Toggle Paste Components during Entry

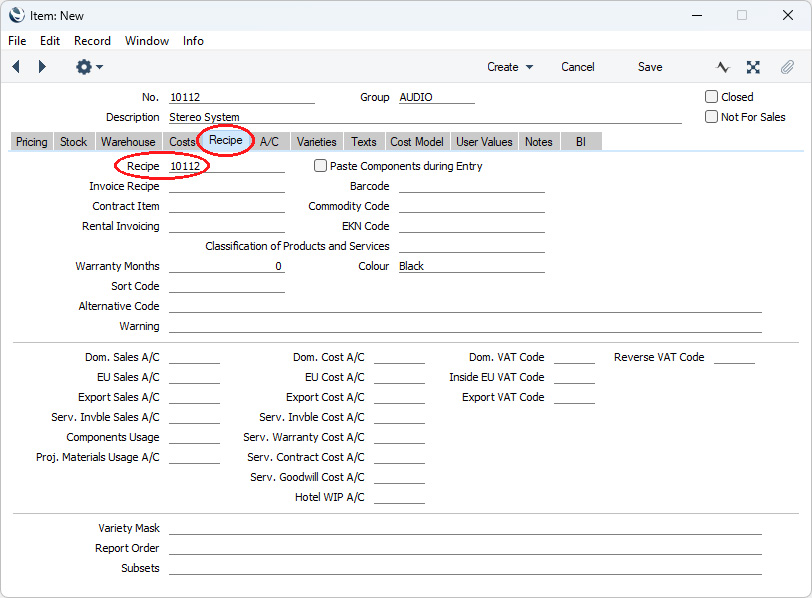(x=321, y=166)
